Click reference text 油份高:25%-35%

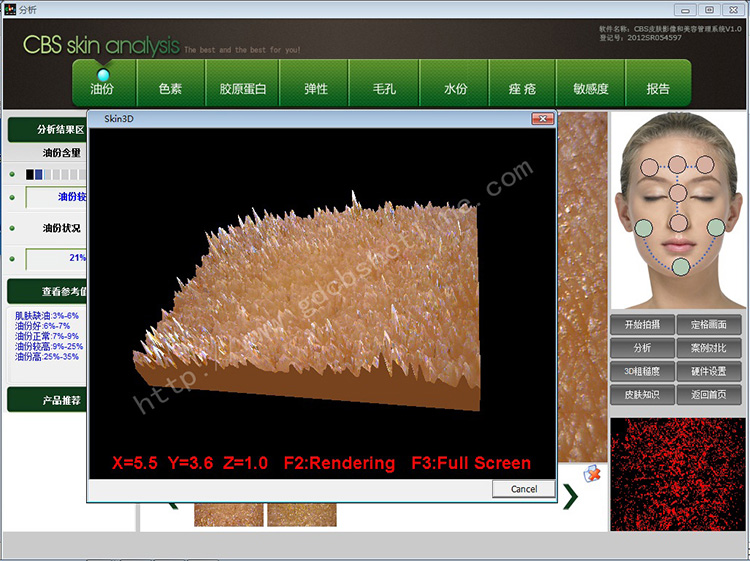(x=47, y=357)
